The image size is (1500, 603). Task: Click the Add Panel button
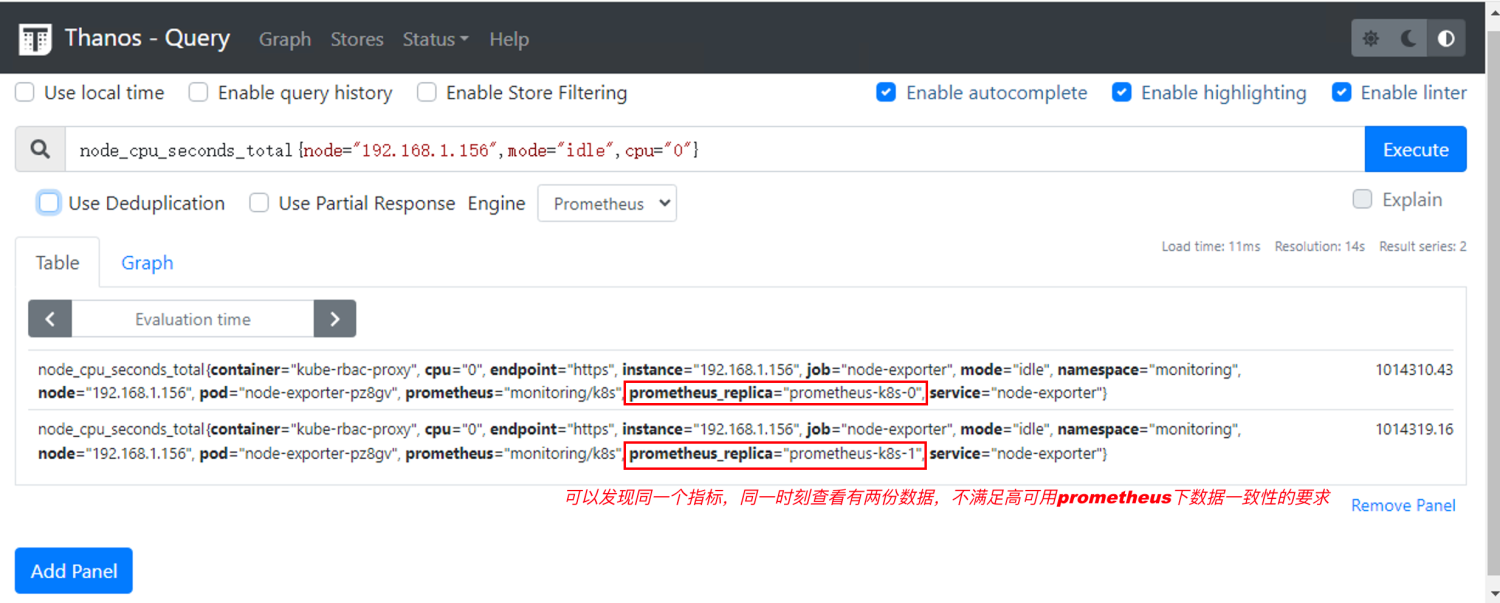(x=74, y=571)
